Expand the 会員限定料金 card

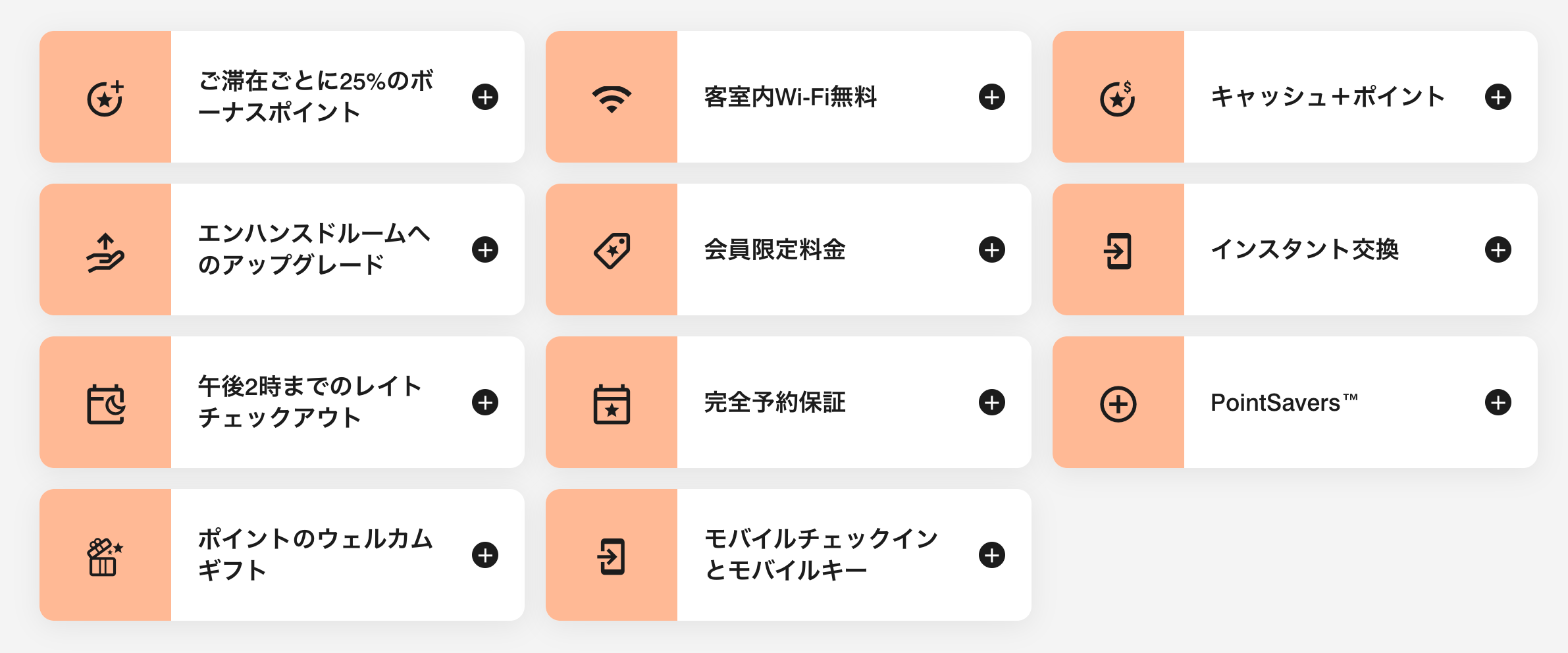coord(991,249)
